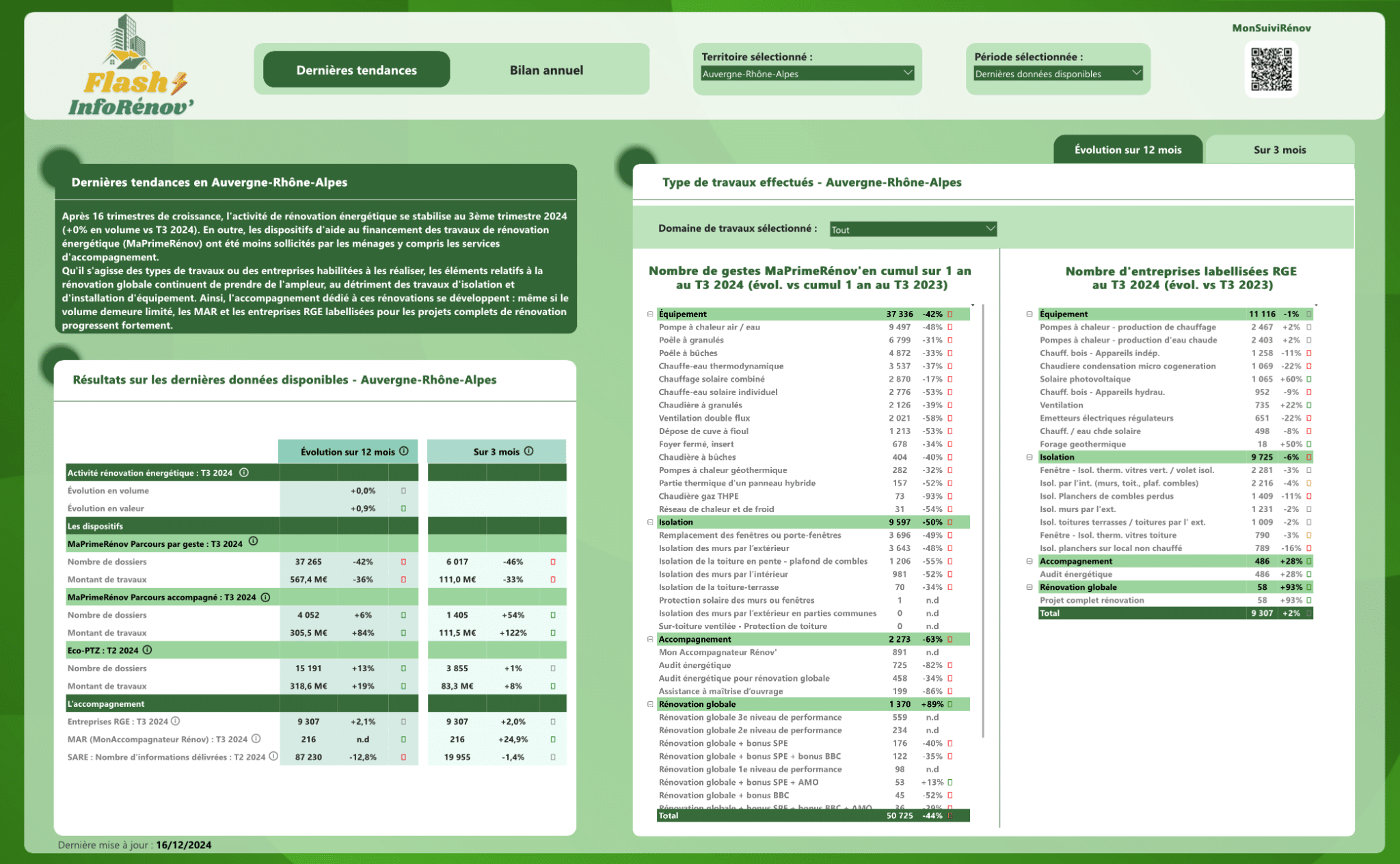Viewport: 1400px width, 864px height.
Task: Switch to the Bilan annuel tab
Action: (546, 70)
